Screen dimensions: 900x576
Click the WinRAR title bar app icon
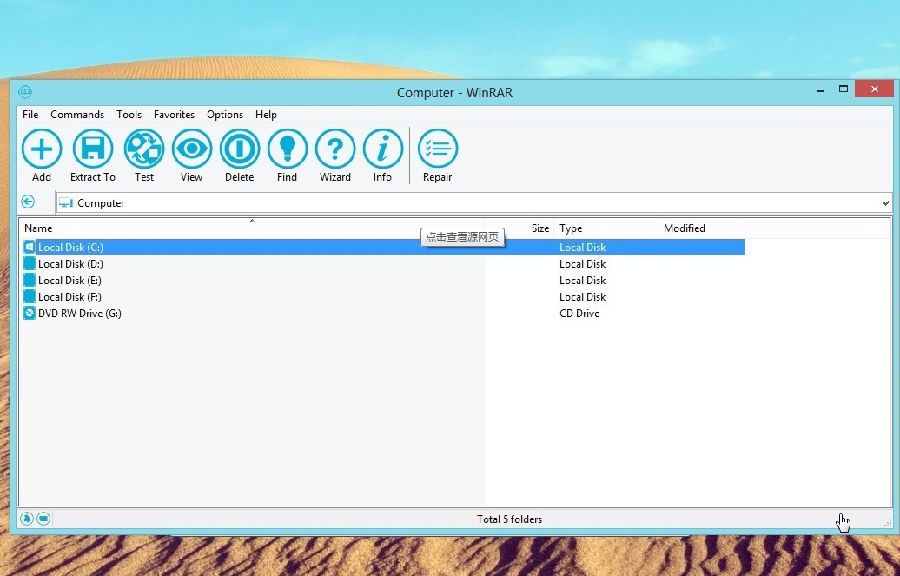pos(25,91)
